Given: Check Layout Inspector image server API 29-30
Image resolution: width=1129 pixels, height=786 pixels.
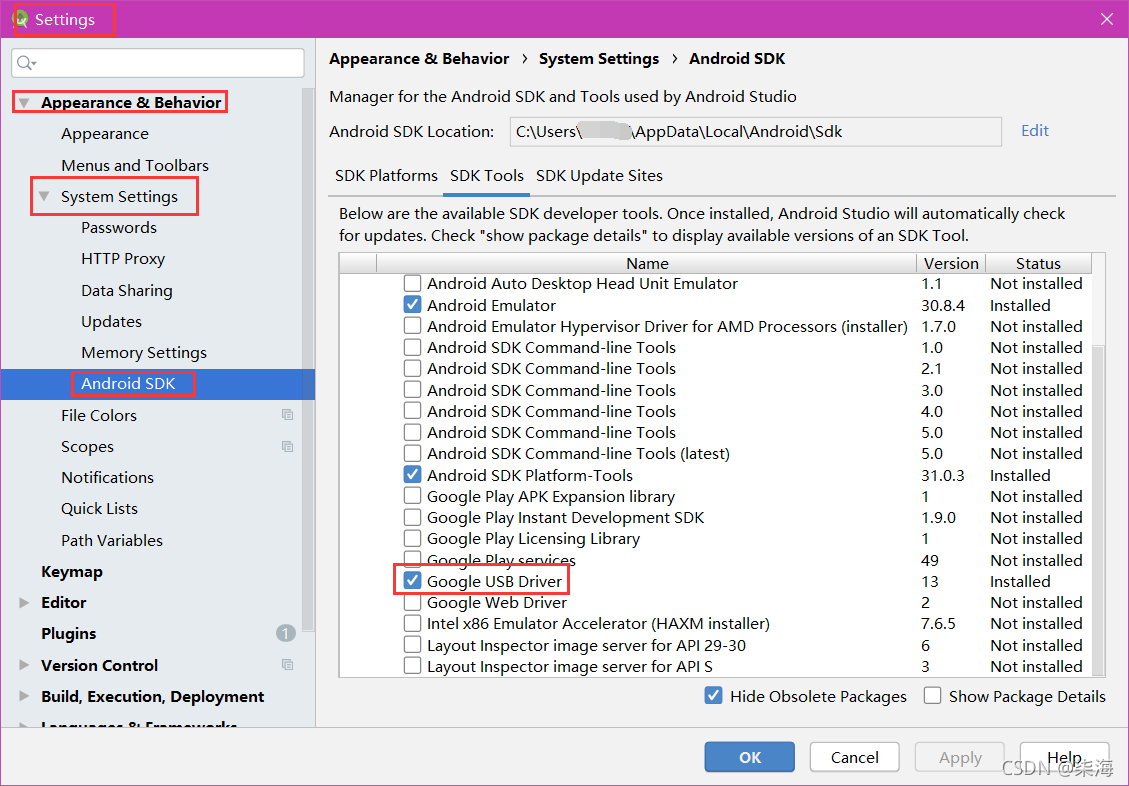Looking at the screenshot, I should (x=413, y=645).
